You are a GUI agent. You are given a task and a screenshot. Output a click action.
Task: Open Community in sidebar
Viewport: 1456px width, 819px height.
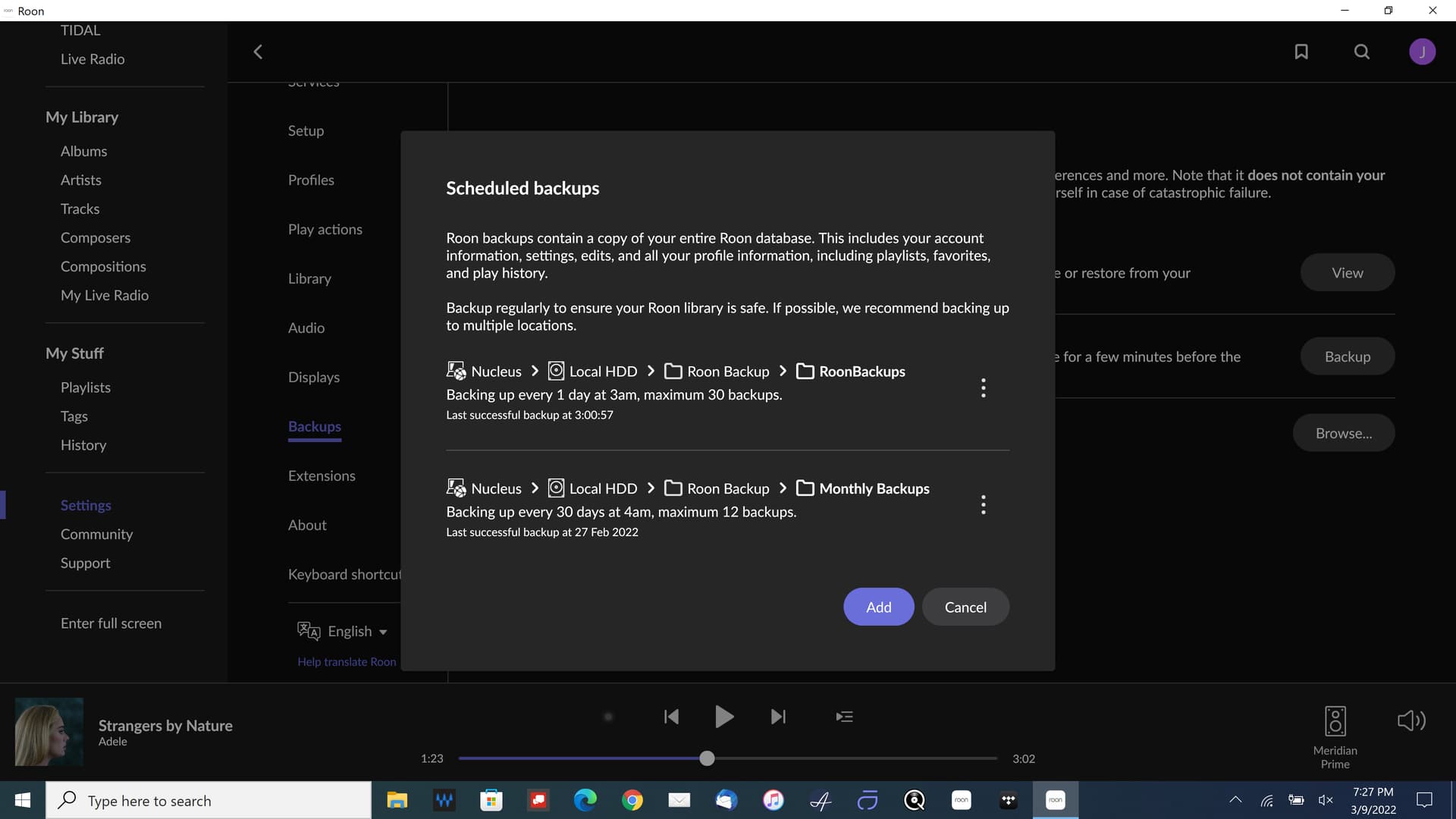click(96, 534)
